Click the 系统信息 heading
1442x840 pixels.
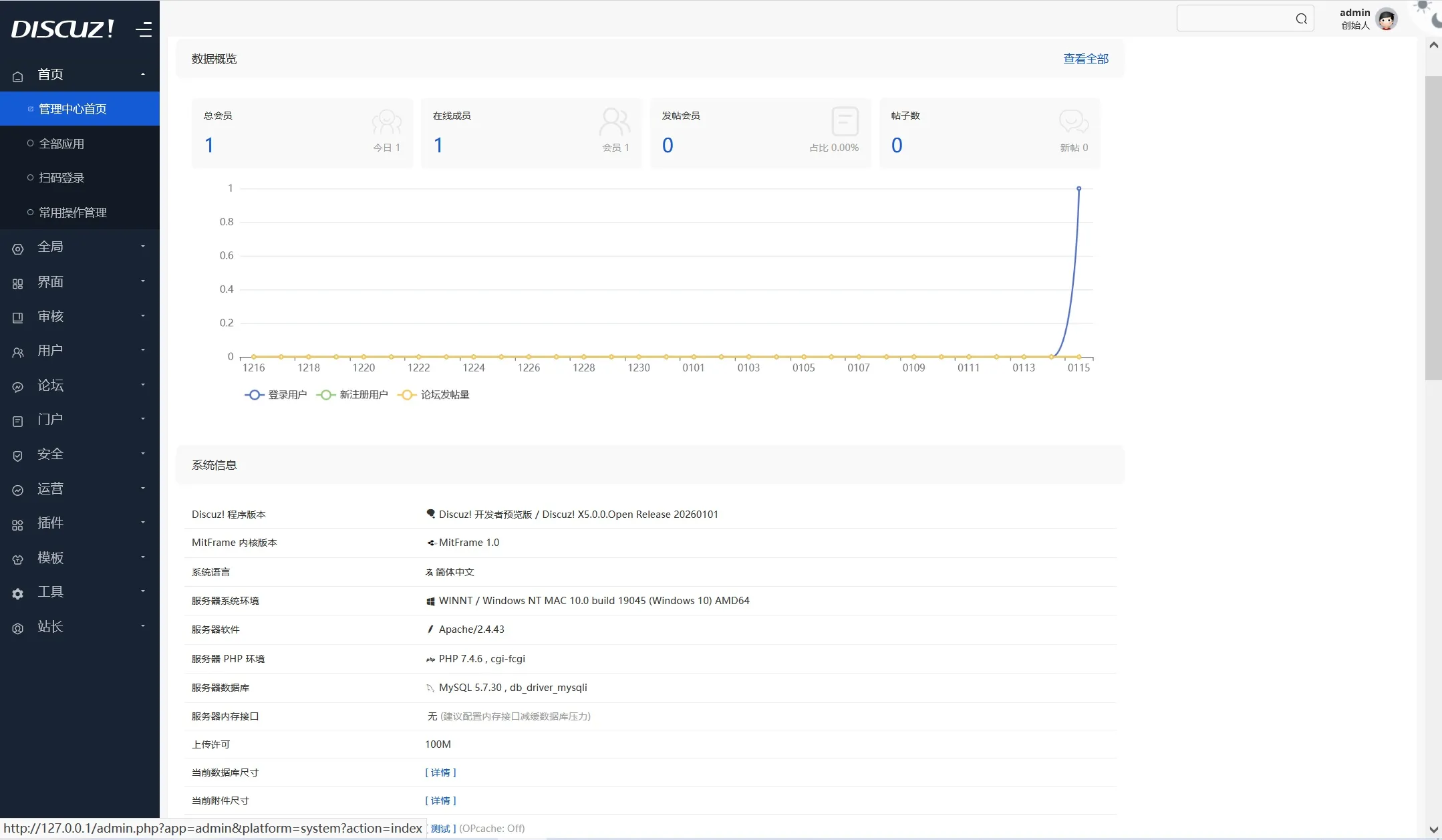[x=214, y=465]
